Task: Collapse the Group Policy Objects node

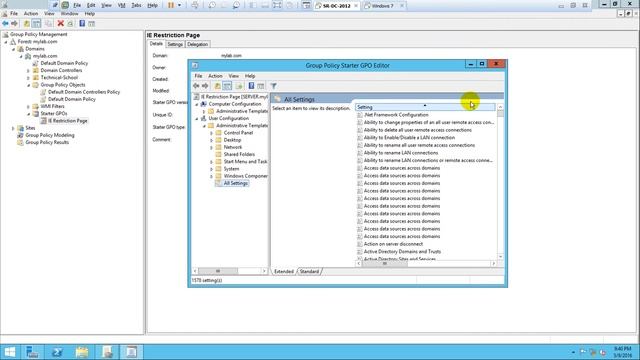Action: point(28,85)
